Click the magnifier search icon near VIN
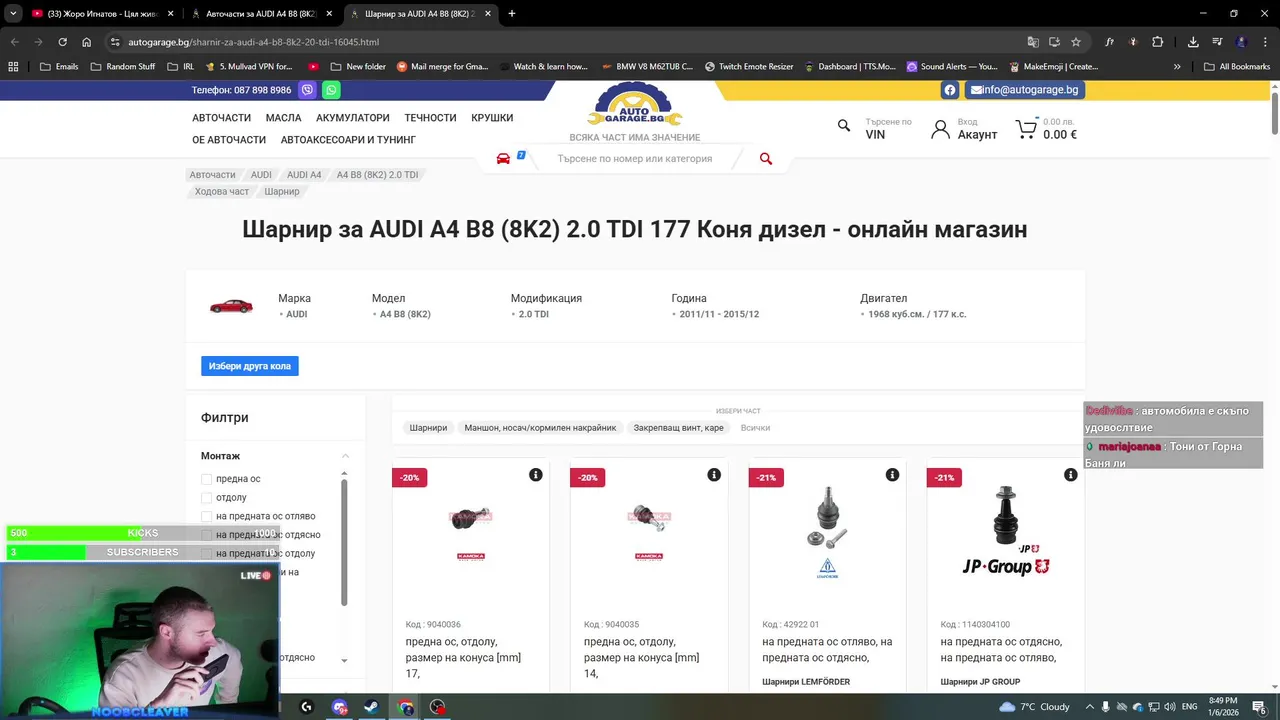Viewport: 1280px width, 720px height. 844,125
